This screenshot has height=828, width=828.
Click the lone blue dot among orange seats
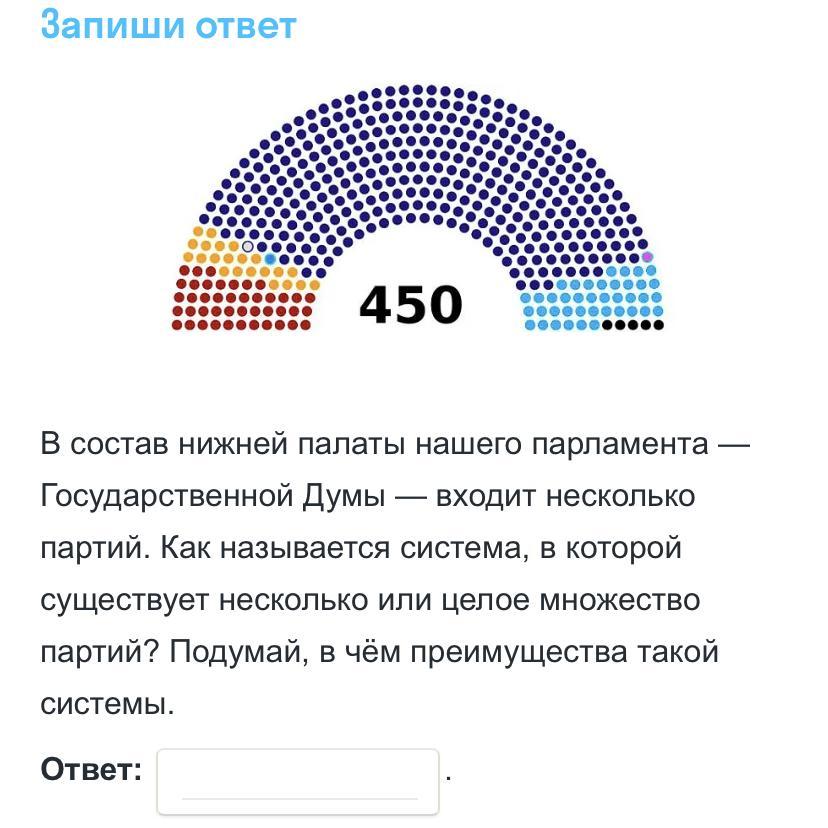tap(270, 259)
